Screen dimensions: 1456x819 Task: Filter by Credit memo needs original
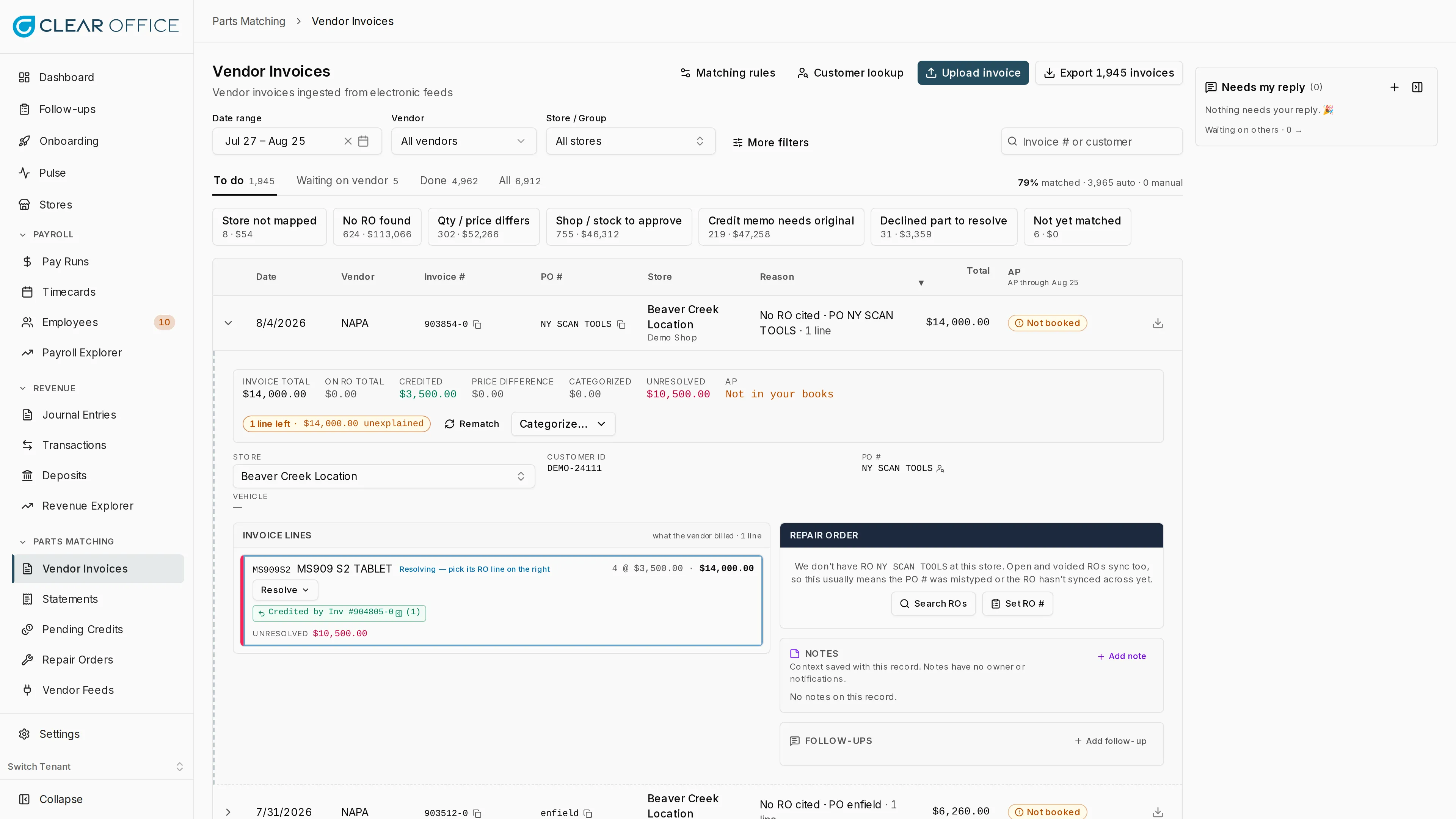pos(781,227)
